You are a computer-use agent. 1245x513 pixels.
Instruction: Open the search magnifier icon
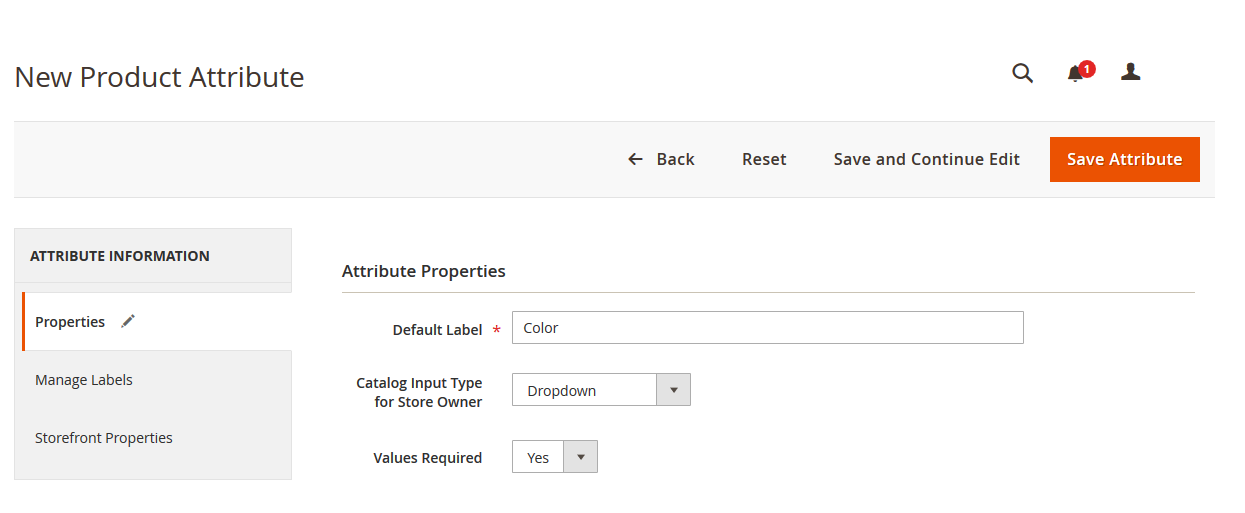coord(1022,73)
